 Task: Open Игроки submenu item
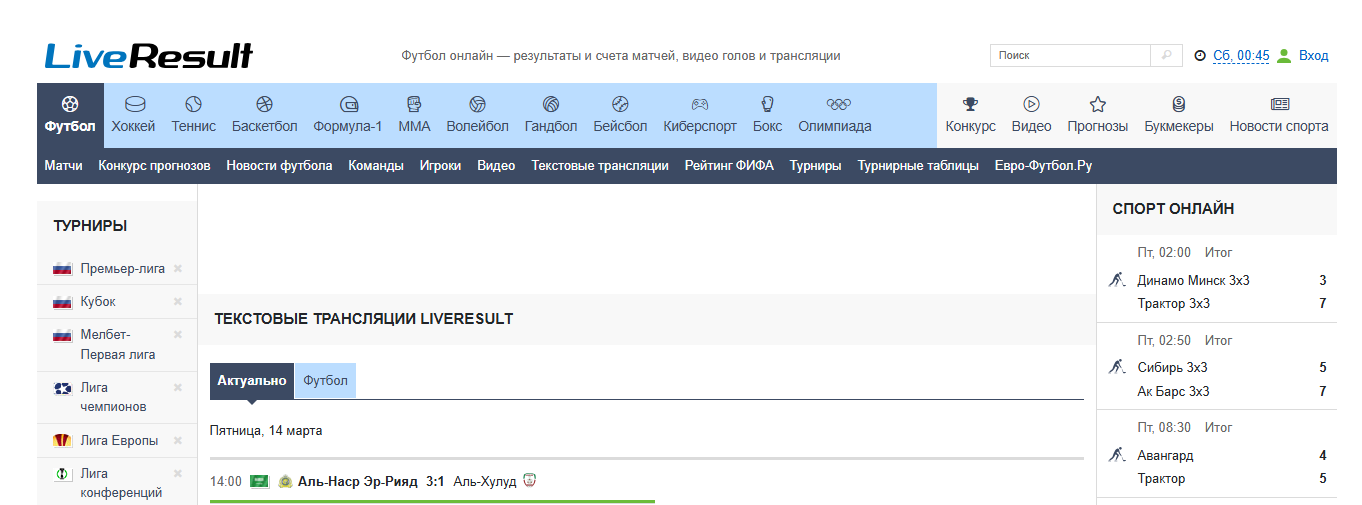pyautogui.click(x=440, y=166)
